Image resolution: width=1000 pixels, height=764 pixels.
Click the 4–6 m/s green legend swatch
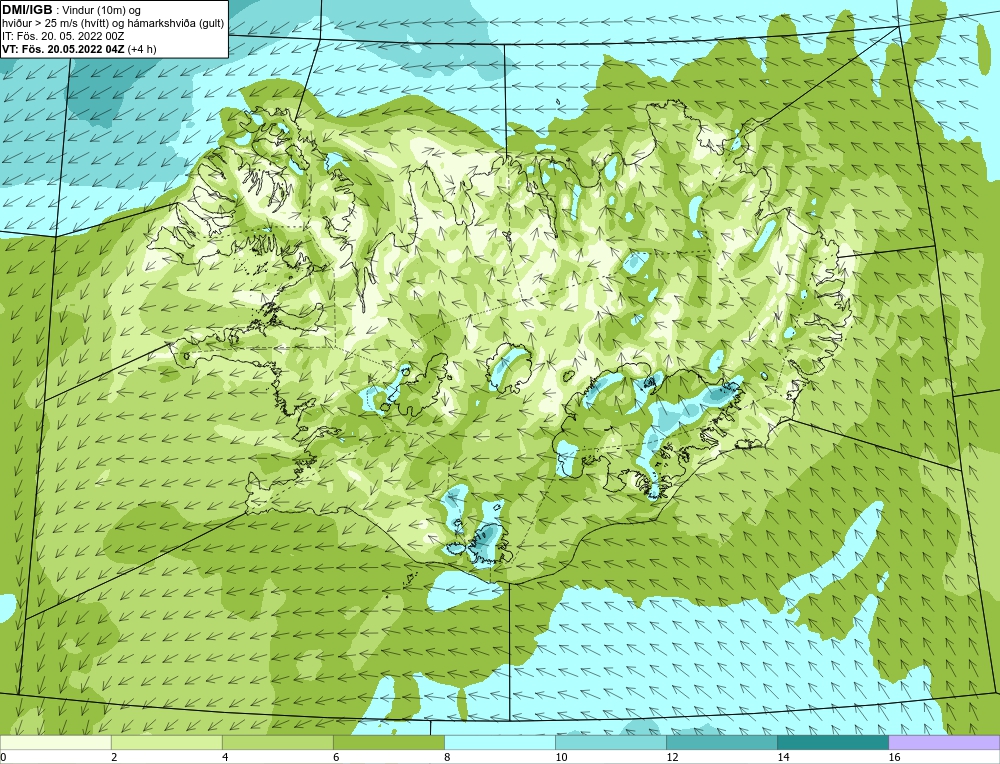[278, 742]
